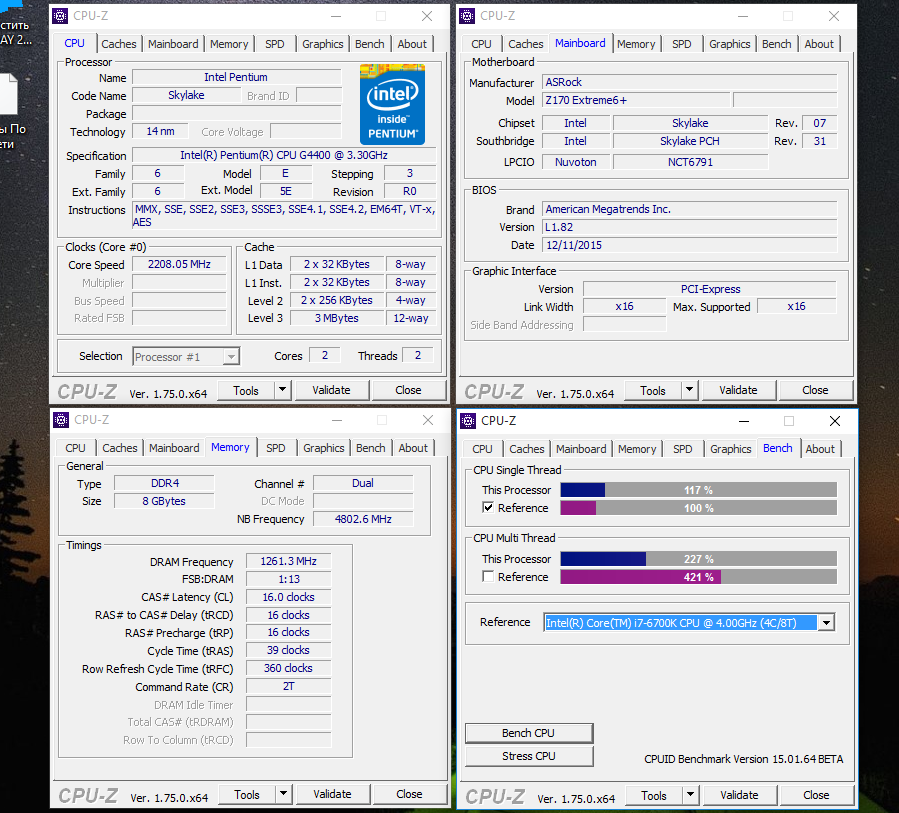The image size is (899, 813).
Task: Click BIOS Date 12/11/2015 value
Action: (690, 245)
